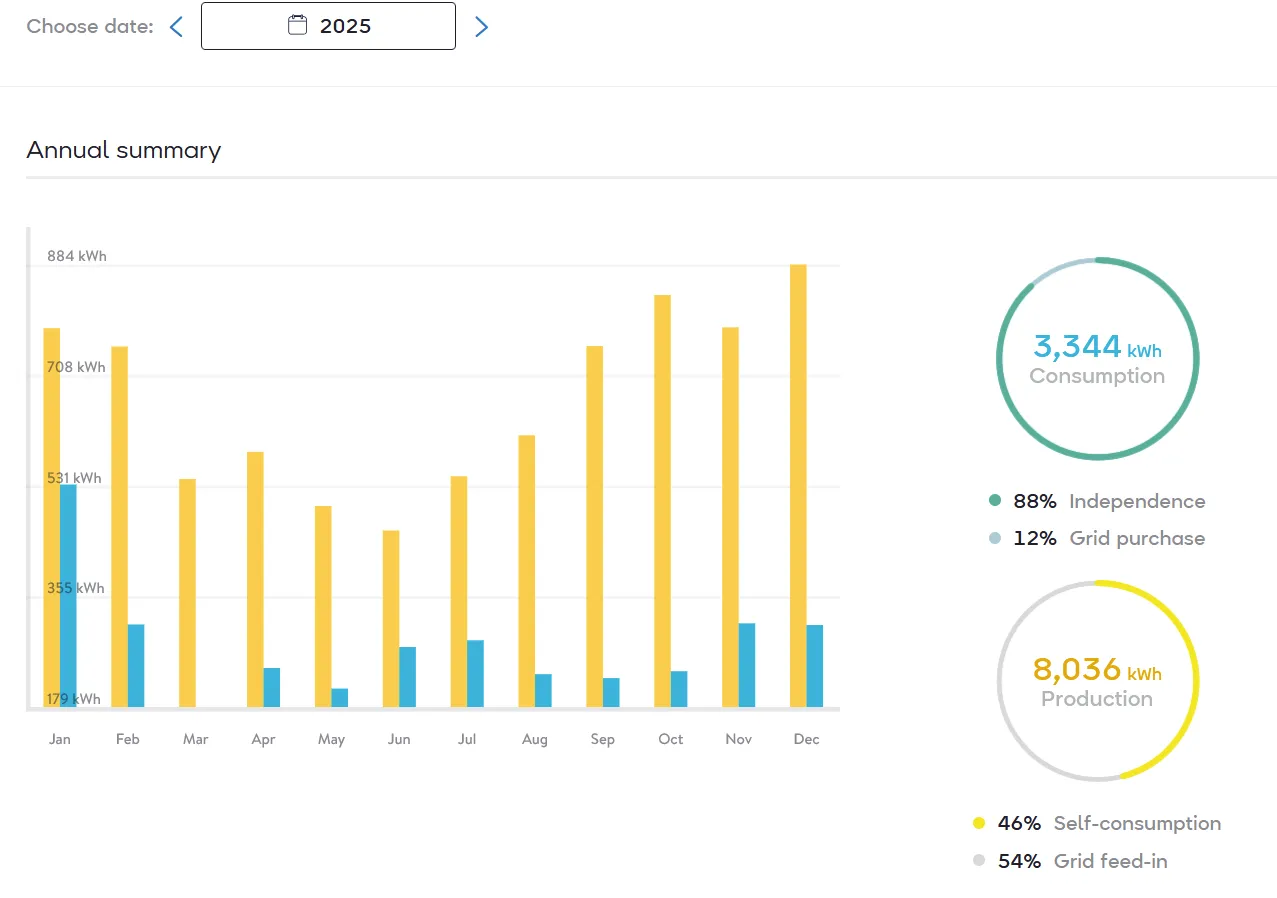Select the yellow October production bar
Screen dimensions: 1277x898
[x=662, y=501]
